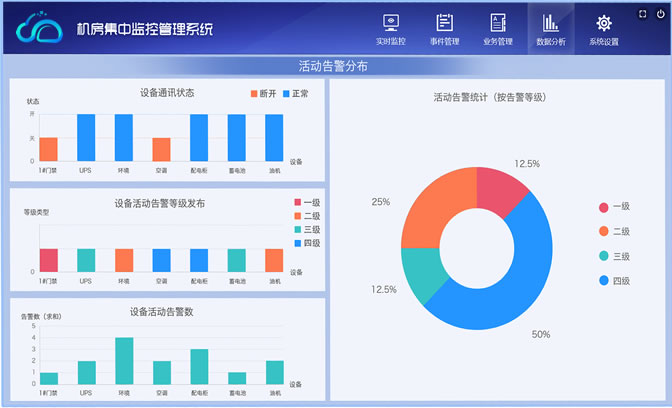Click UPS bar in 设备活动告警数 chart
672x408 pixels.
click(x=87, y=372)
